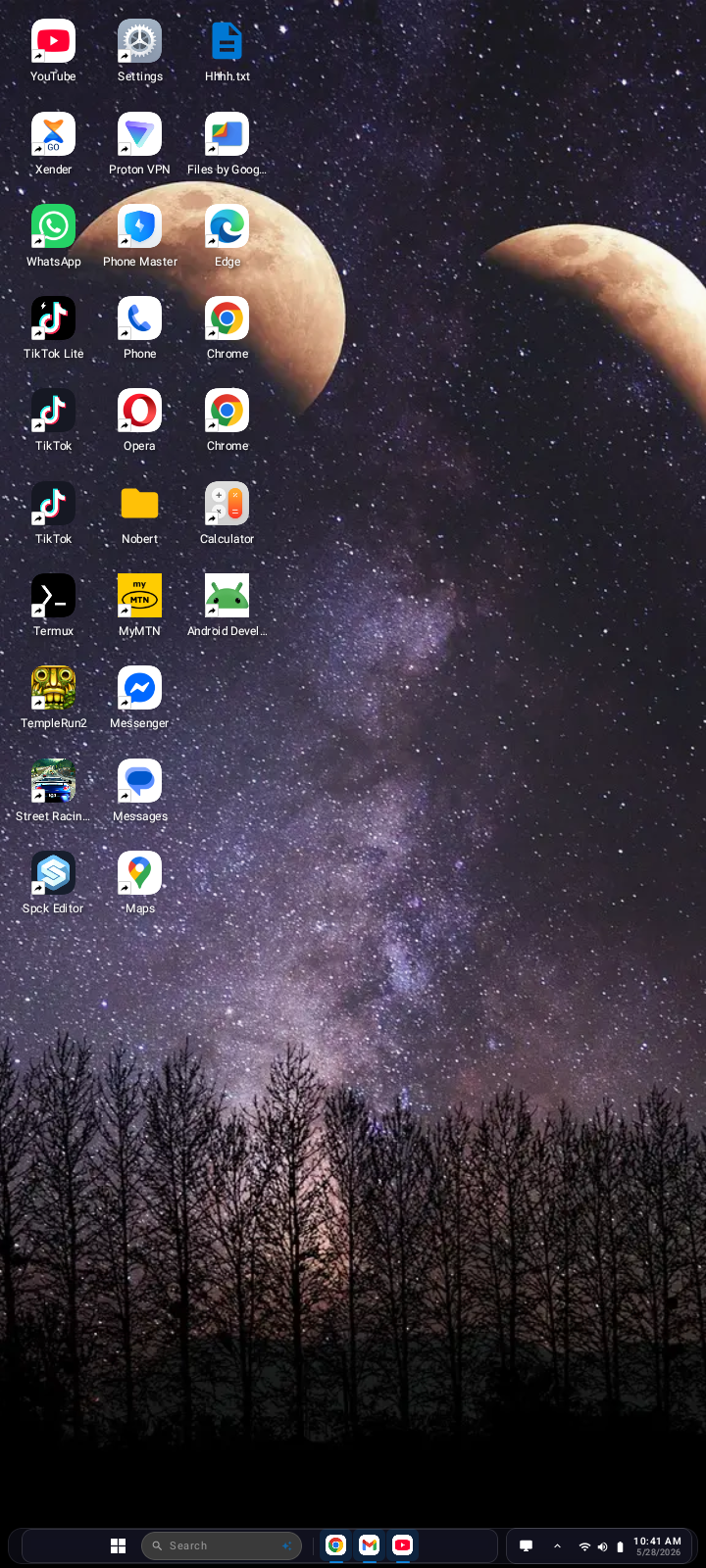Launch the Calculator app

point(227,504)
